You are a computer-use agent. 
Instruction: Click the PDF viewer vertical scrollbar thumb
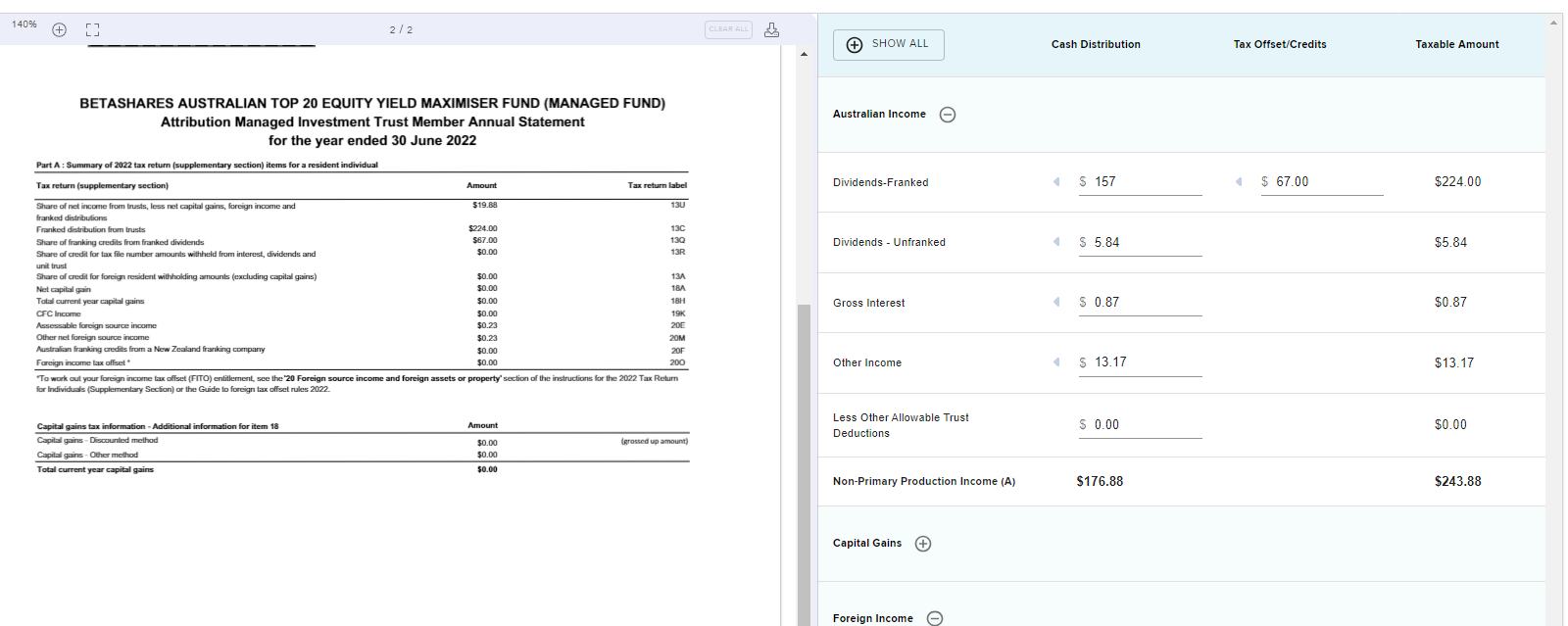click(804, 464)
